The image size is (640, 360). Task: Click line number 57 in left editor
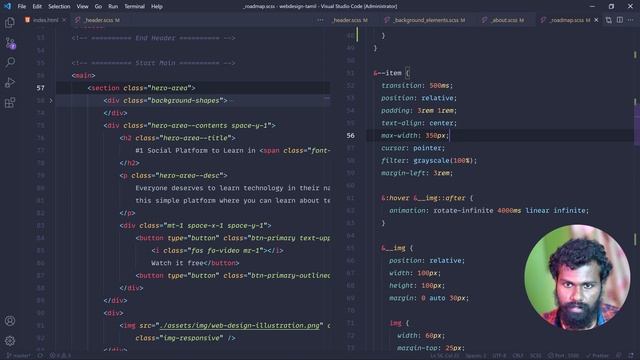point(40,88)
